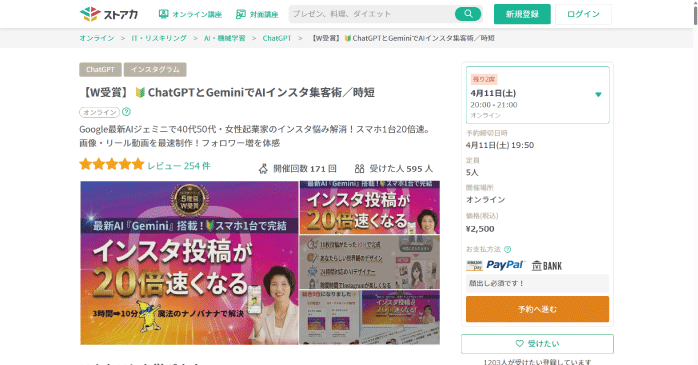The width and height of the screenshot is (698, 365).
Task: Open the top-right 20倍速くなる thumbnail
Action: pyautogui.click(x=369, y=207)
